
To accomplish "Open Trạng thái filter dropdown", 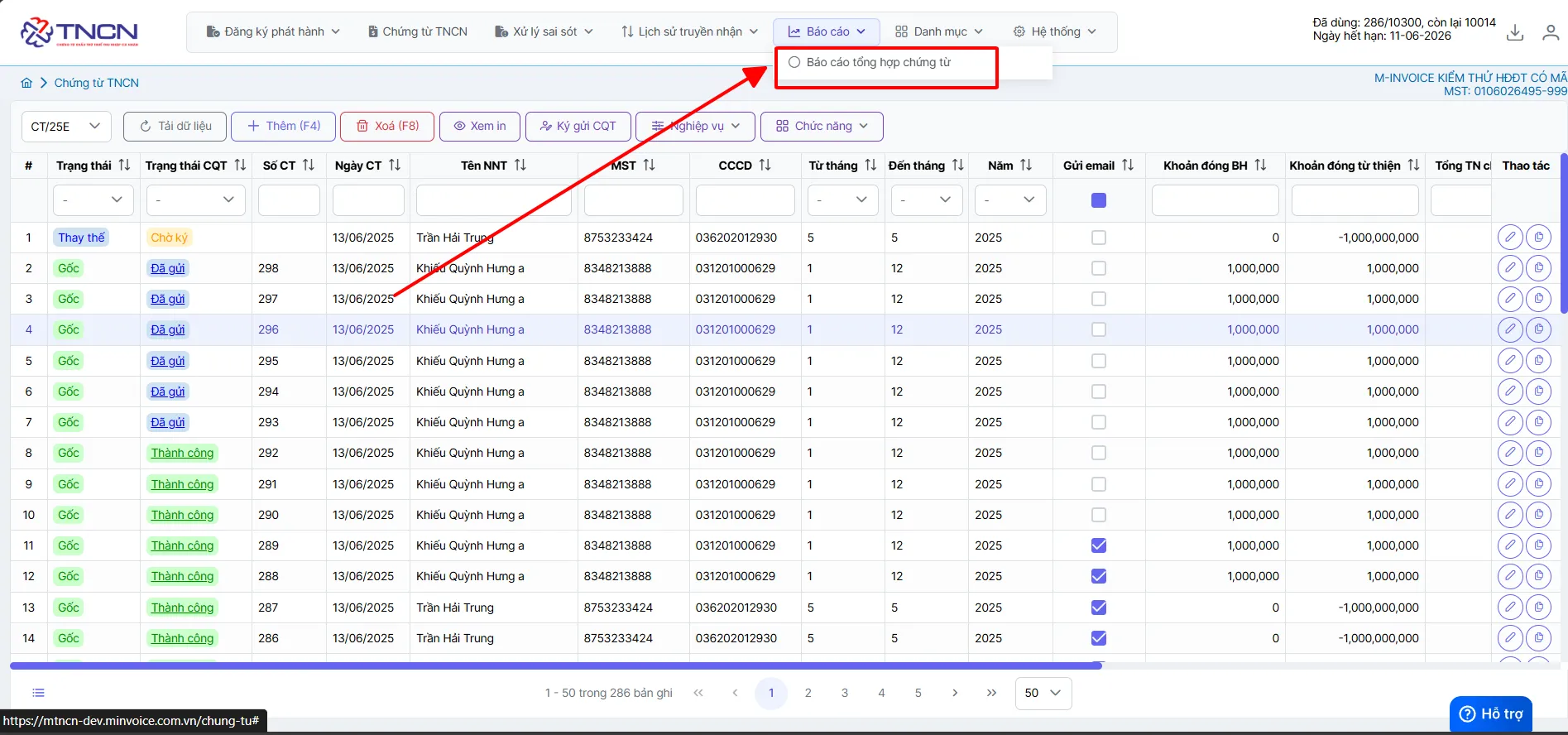I will [93, 200].
